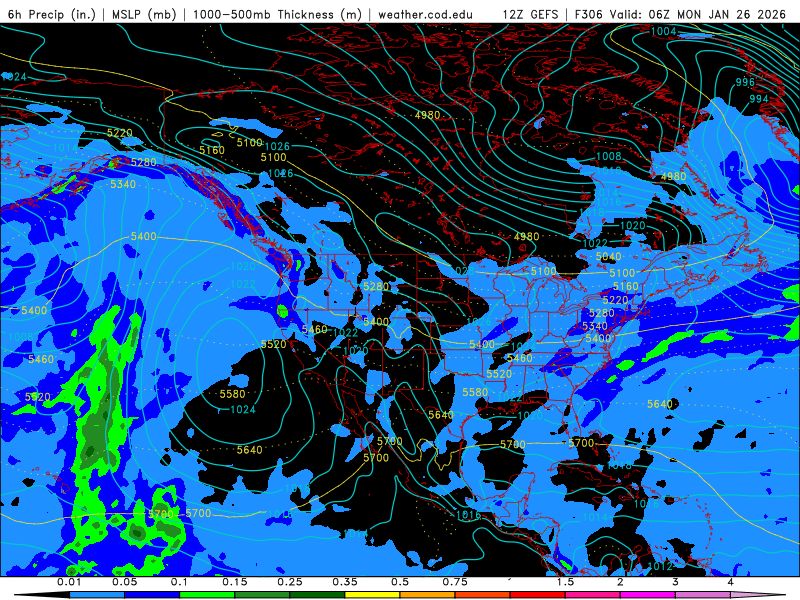Click the pale arrow at legend's high end
This screenshot has height=600, width=800.
coord(758,595)
